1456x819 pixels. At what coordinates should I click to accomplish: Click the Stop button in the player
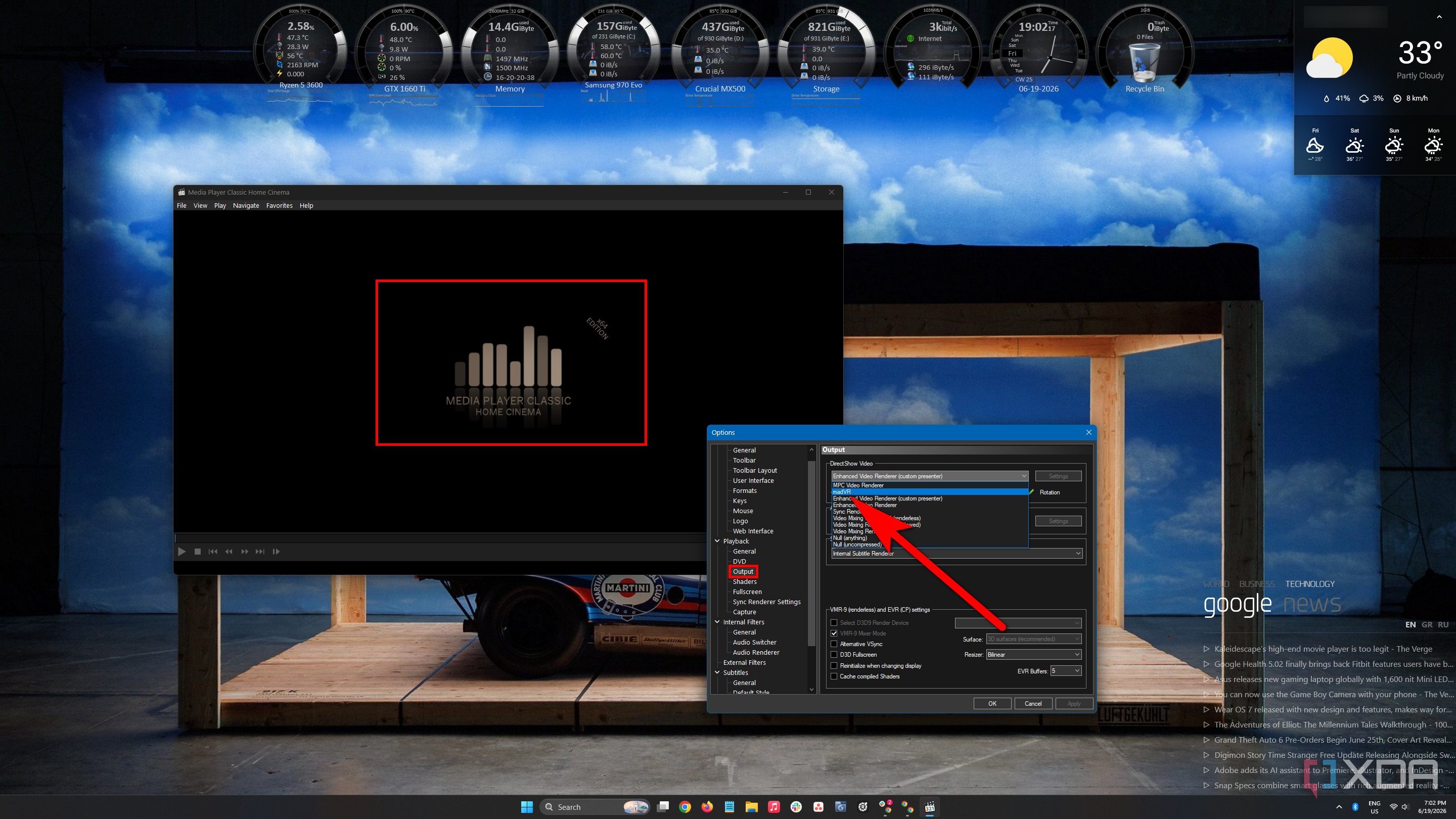tap(197, 552)
